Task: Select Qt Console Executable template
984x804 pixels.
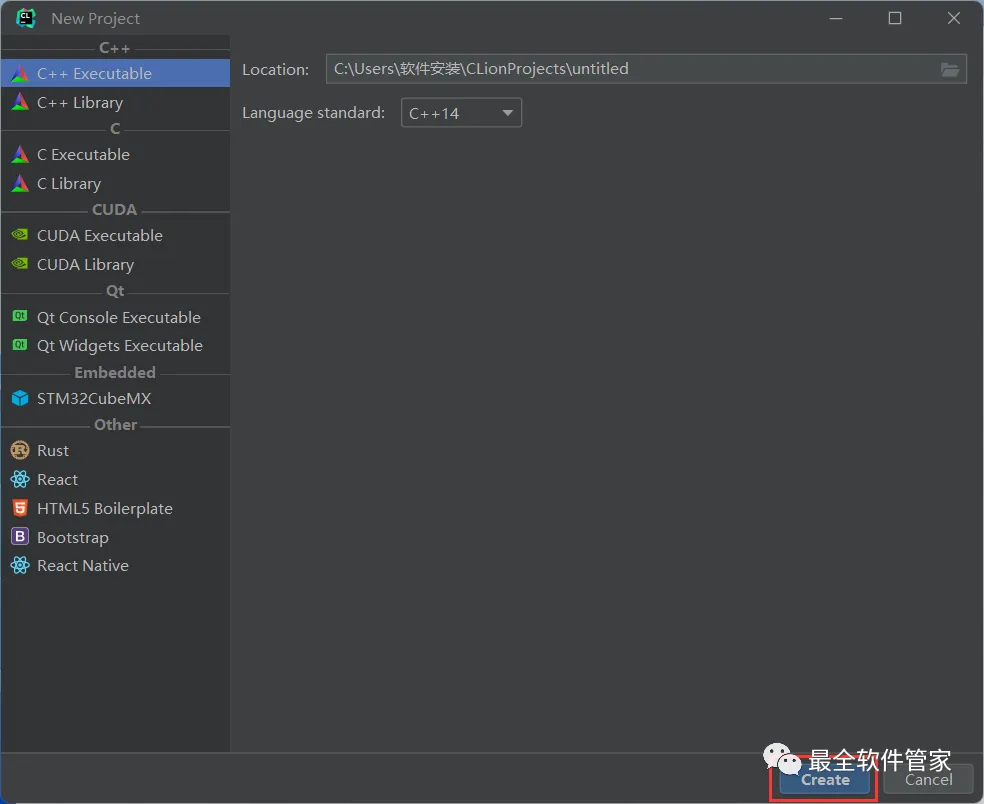Action: [x=115, y=317]
